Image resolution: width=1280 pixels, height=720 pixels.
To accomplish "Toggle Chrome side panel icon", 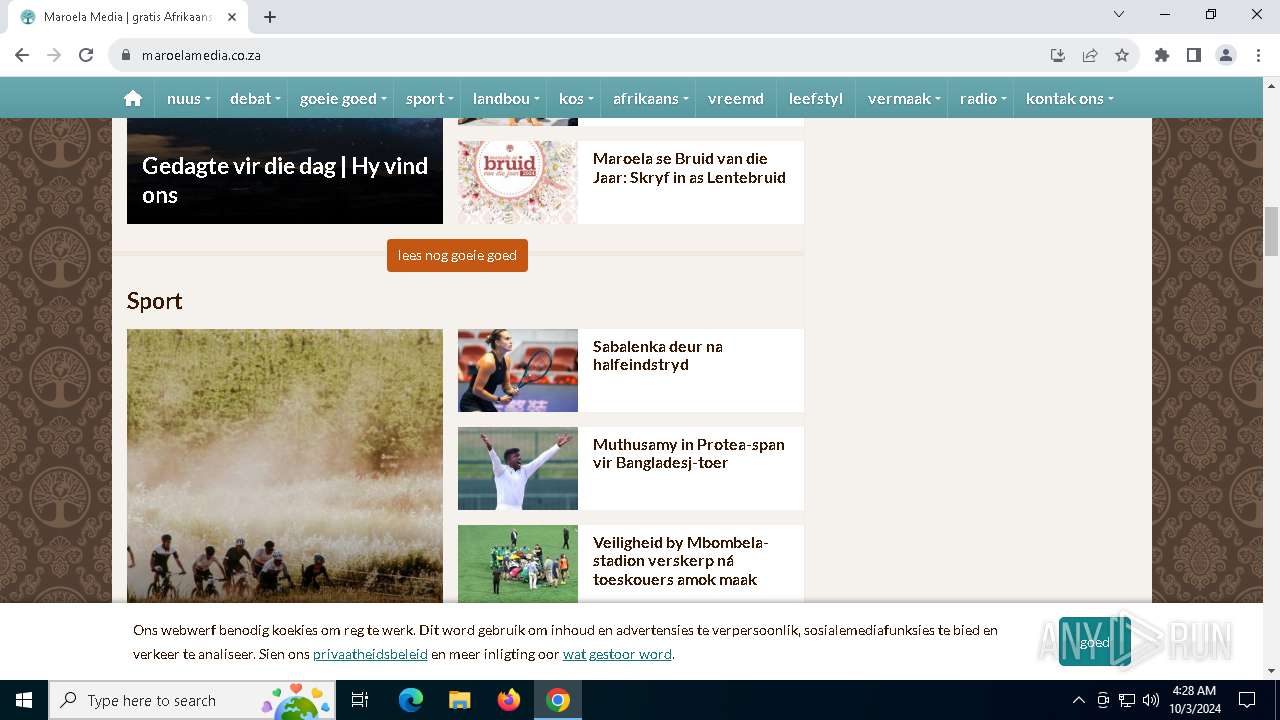I will tap(1194, 55).
